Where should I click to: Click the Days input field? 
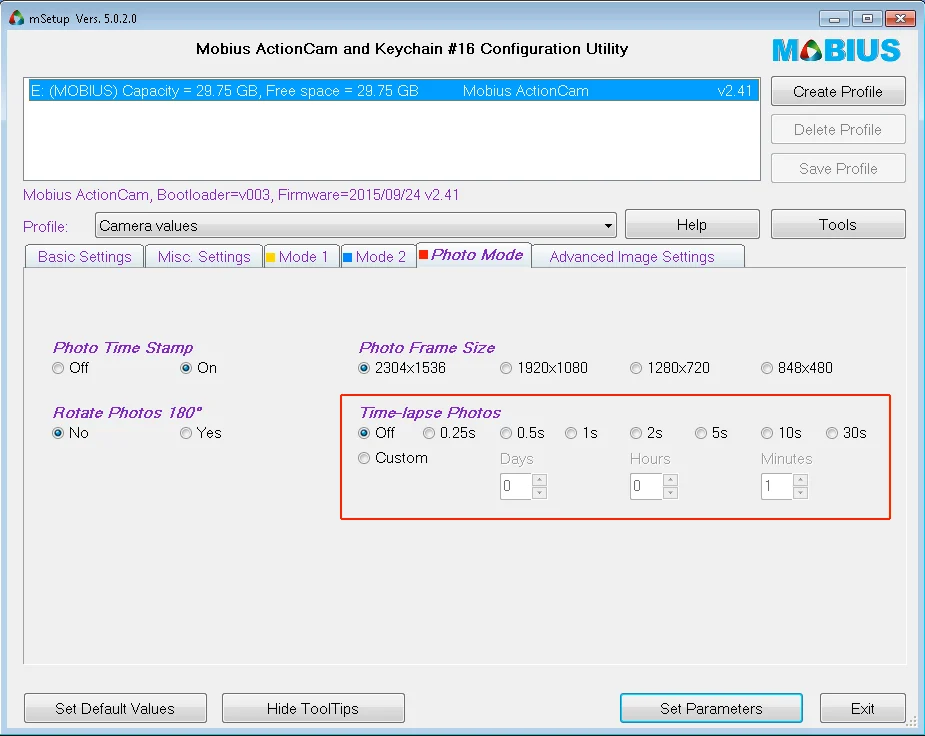[x=516, y=487]
